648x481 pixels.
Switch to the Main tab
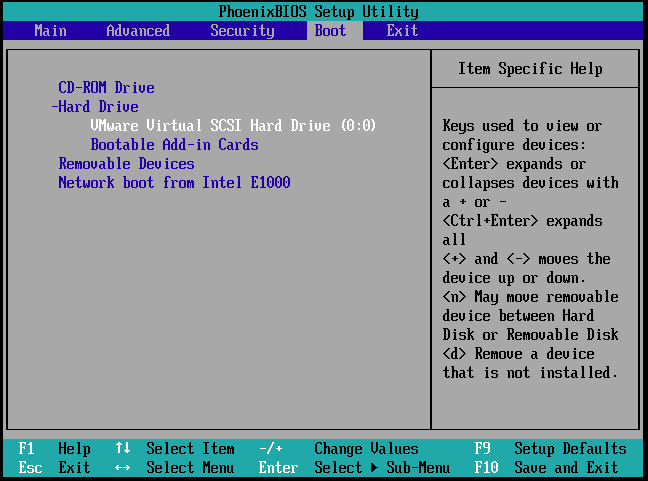pos(50,30)
